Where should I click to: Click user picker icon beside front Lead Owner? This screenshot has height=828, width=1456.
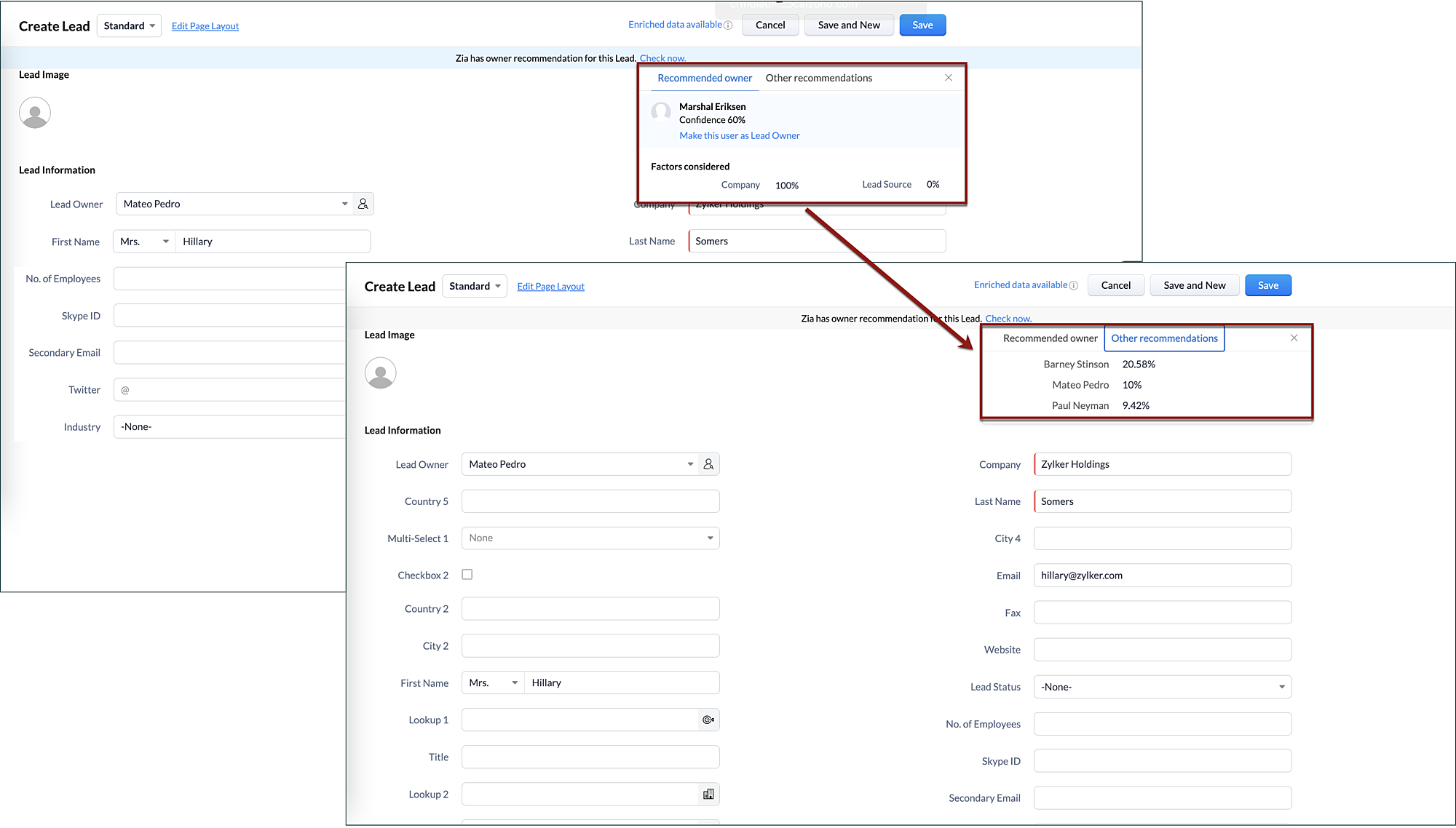coord(708,464)
